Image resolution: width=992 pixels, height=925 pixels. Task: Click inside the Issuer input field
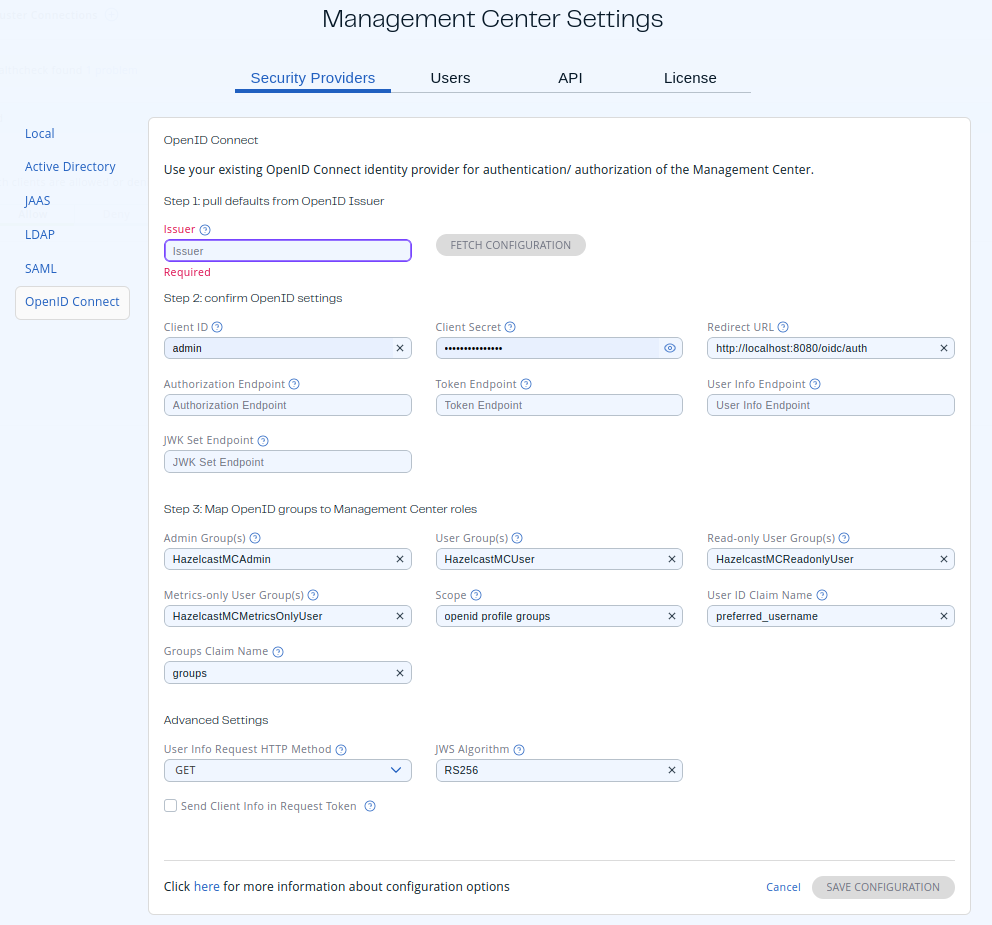[287, 250]
